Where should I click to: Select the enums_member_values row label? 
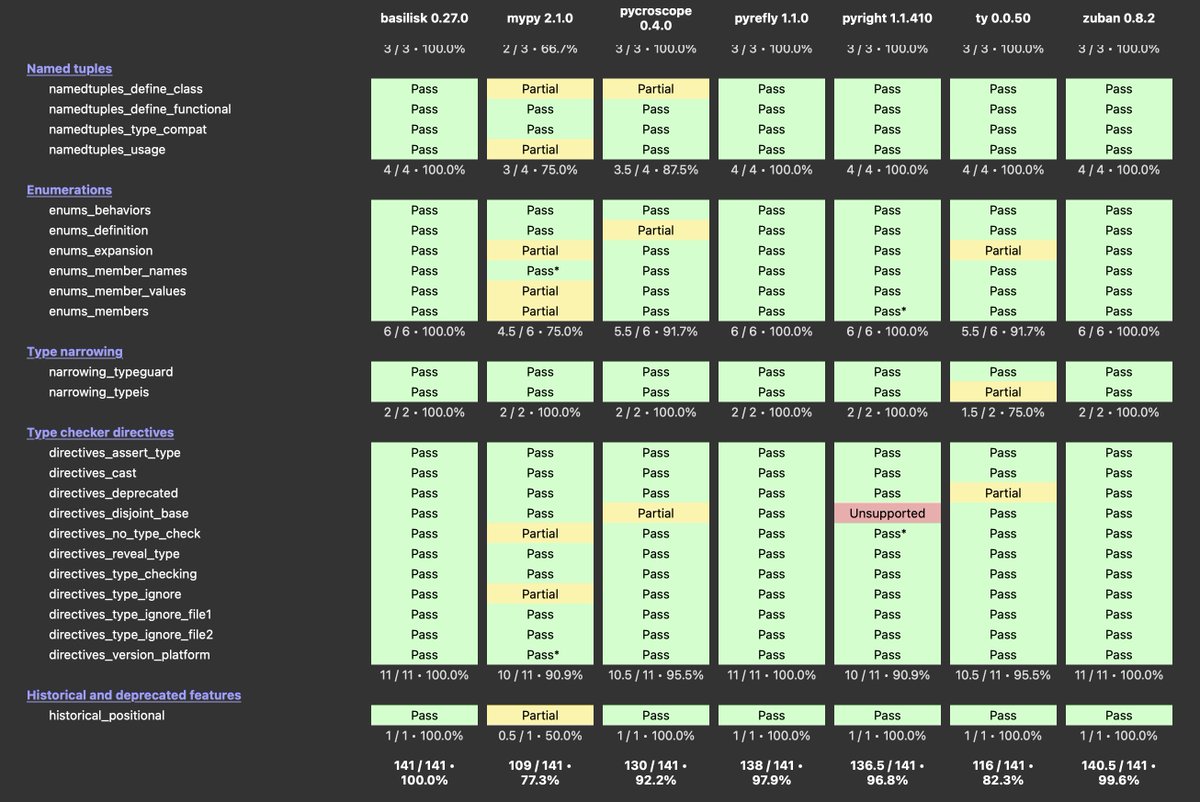point(117,291)
